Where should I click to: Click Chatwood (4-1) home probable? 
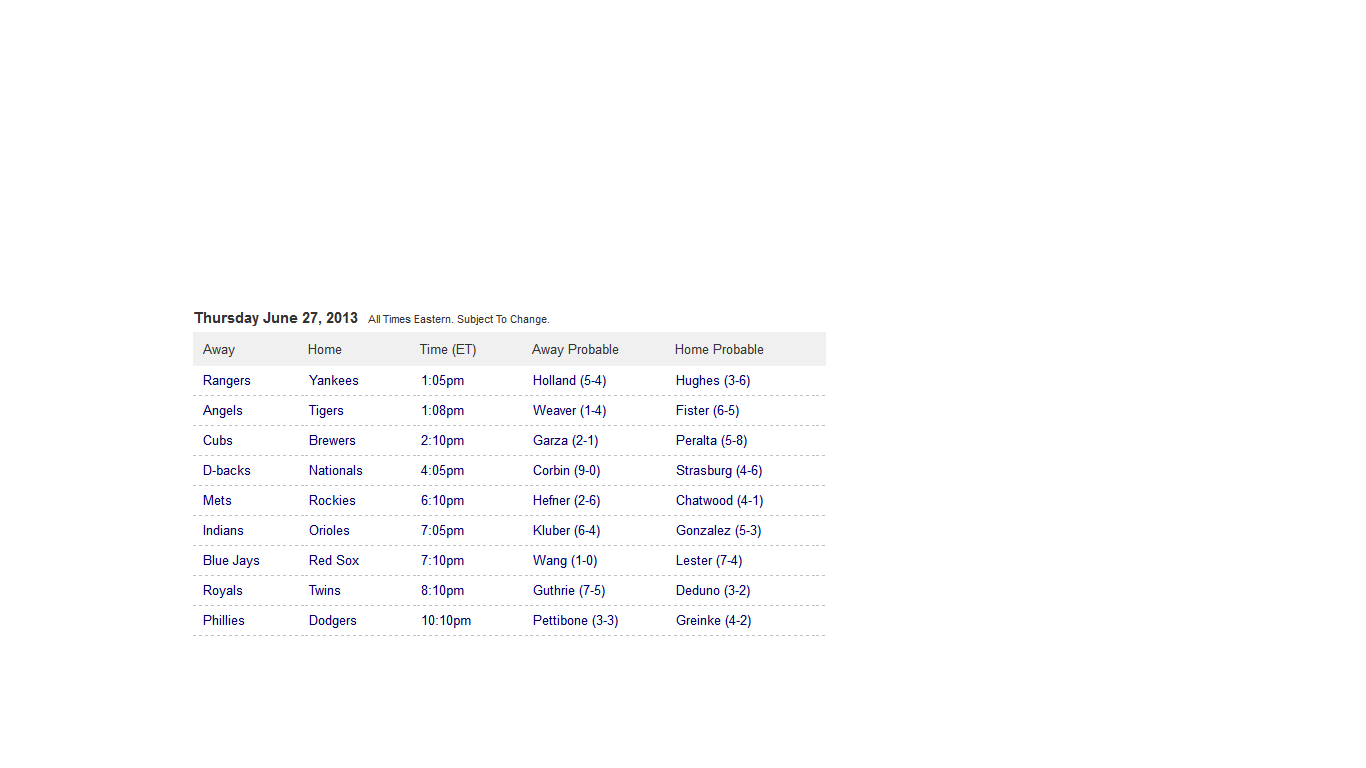pyautogui.click(x=720, y=501)
